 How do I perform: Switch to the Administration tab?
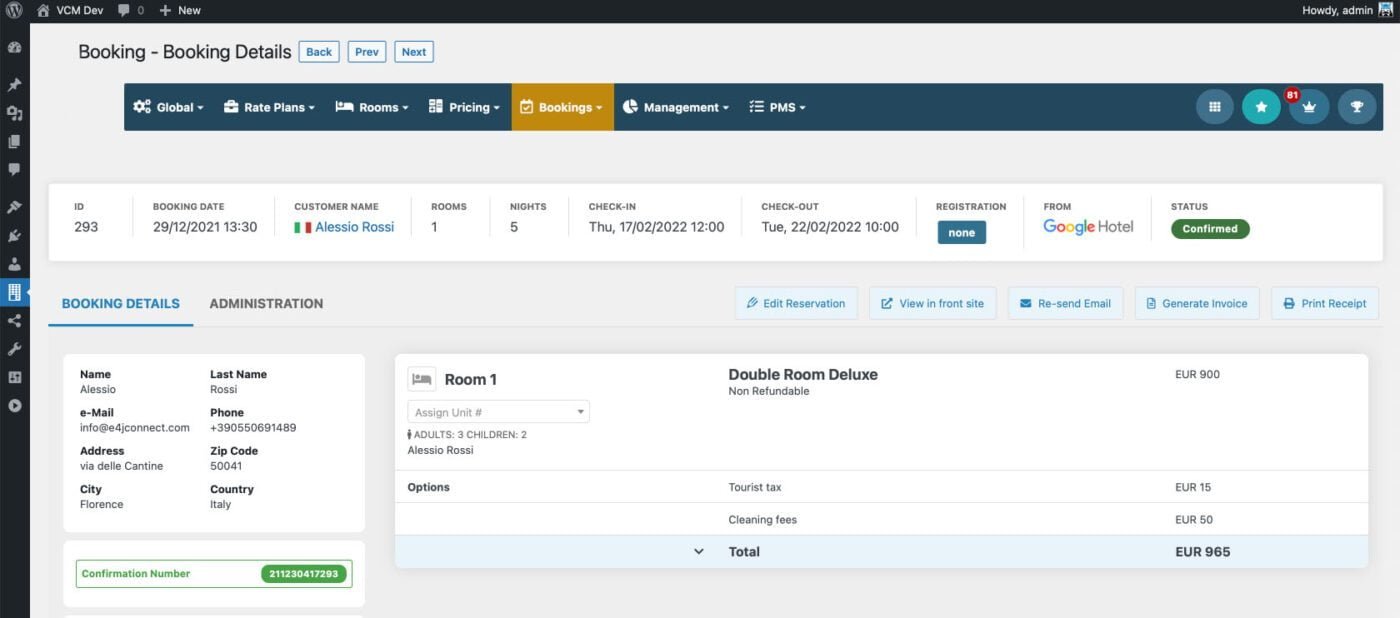coord(266,304)
